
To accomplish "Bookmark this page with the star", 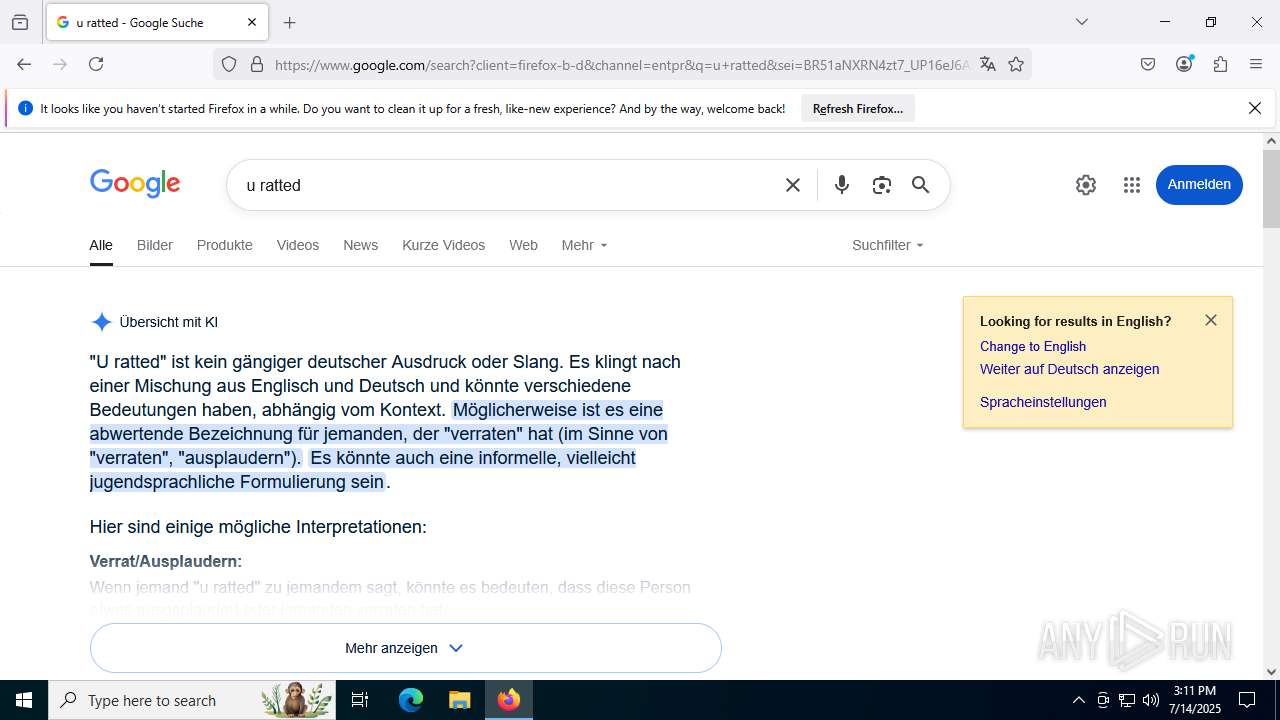I will click(x=1016, y=64).
